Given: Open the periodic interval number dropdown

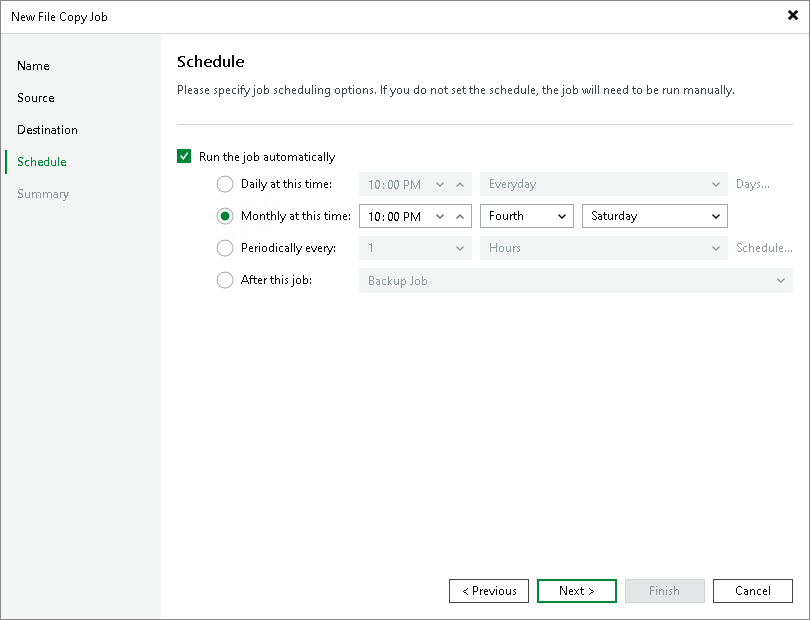Looking at the screenshot, I should pos(415,248).
